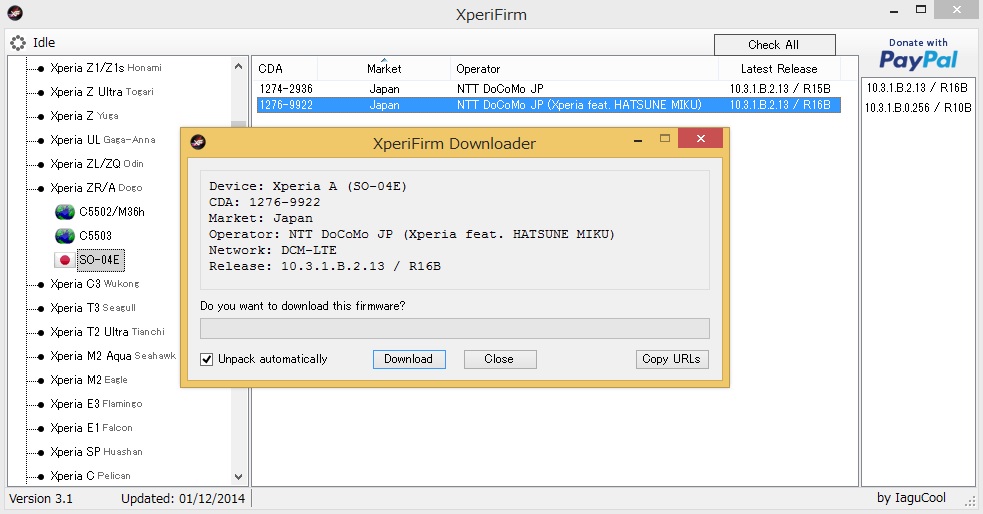This screenshot has height=514, width=983.
Task: Sort by the Market column header
Action: click(x=384, y=69)
